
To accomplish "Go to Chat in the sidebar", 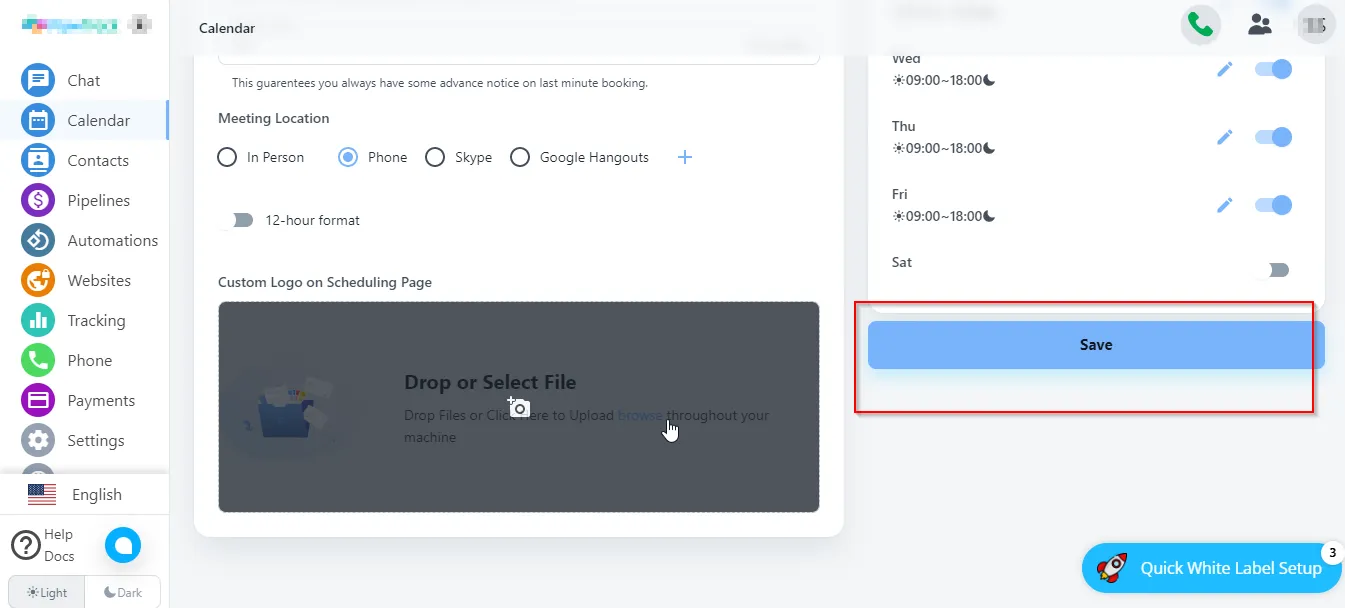I will (84, 80).
